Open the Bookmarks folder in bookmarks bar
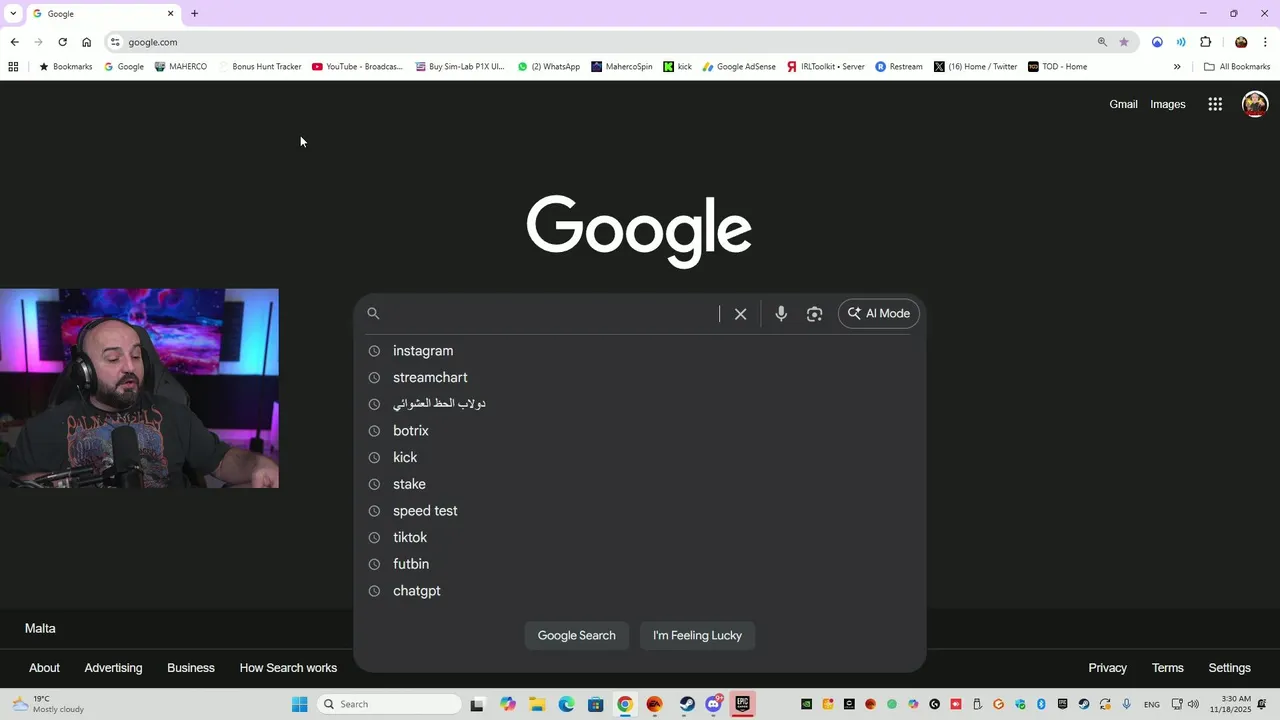1280x720 pixels. point(65,67)
